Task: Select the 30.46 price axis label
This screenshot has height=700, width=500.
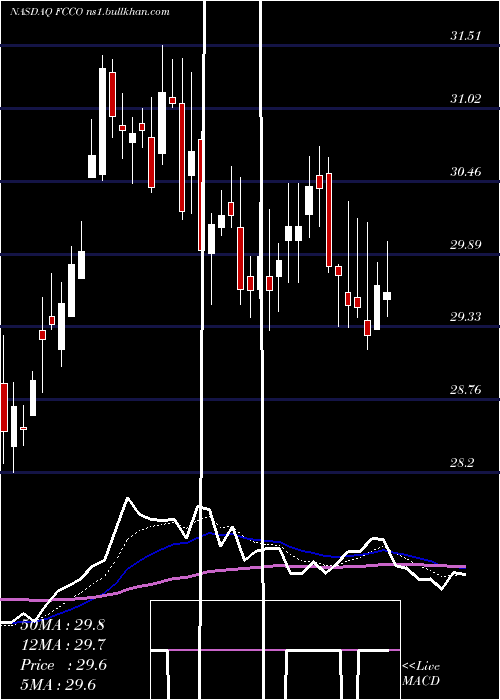Action: point(466,171)
